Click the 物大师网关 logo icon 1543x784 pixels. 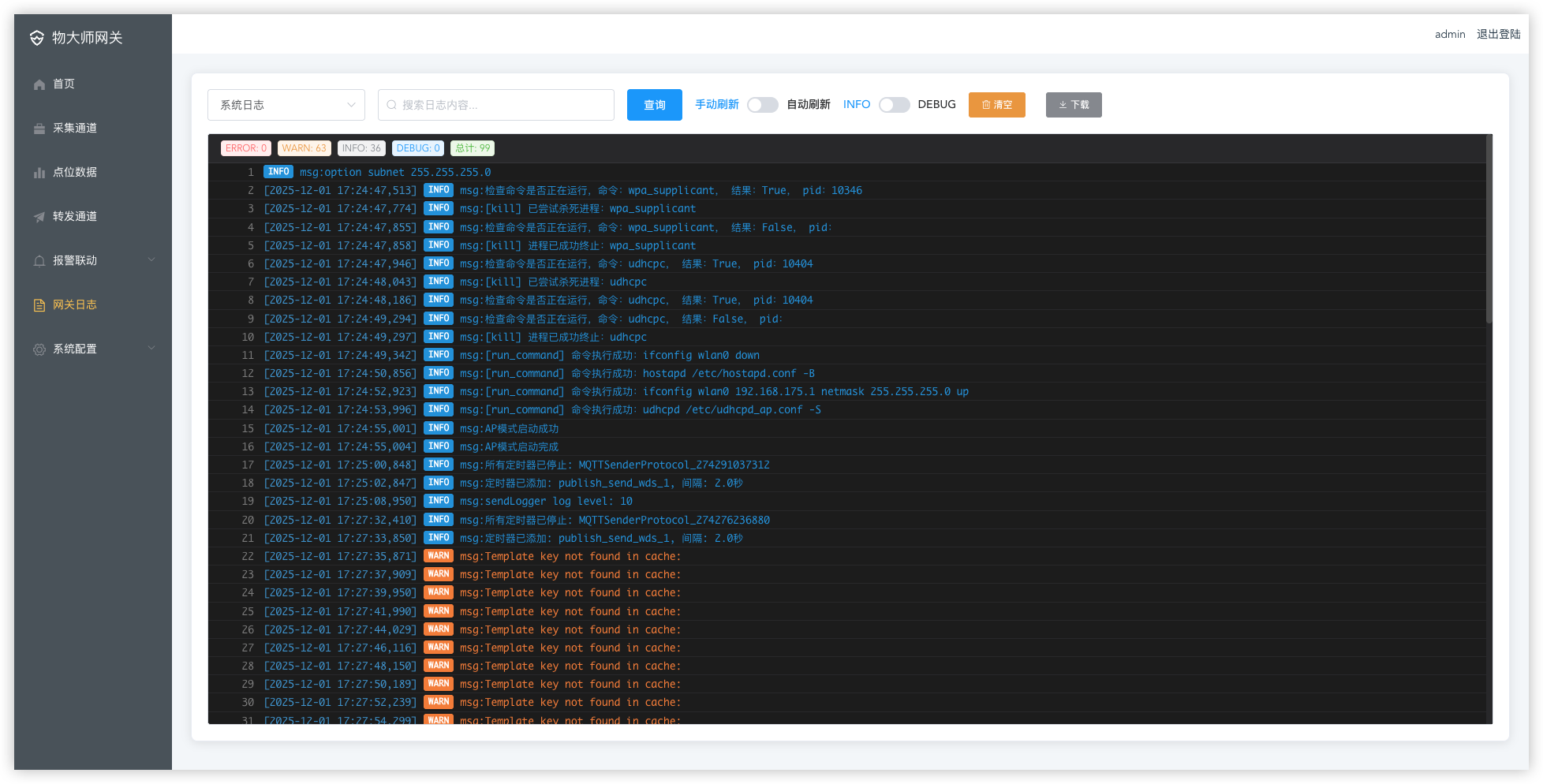37,38
